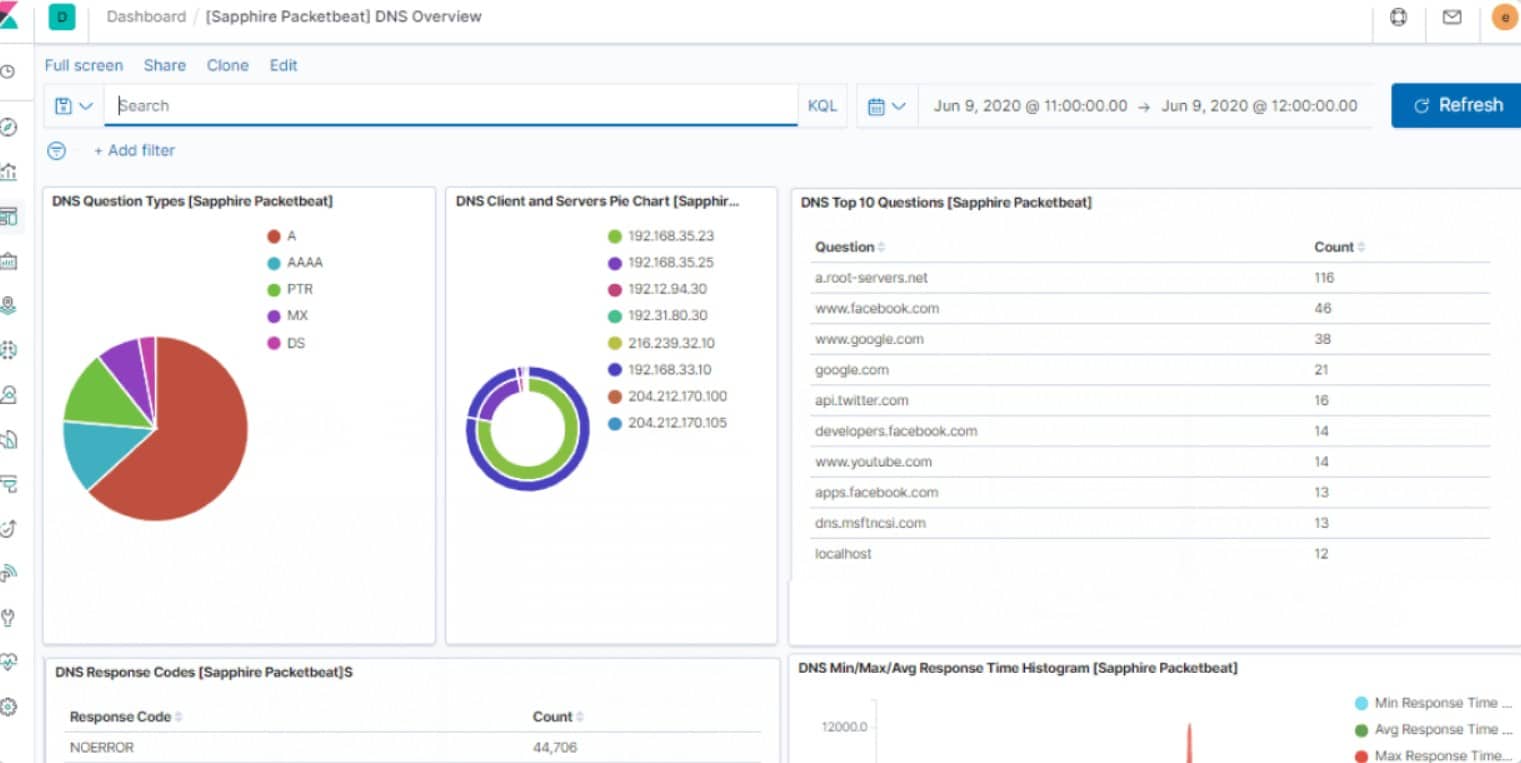Click the blue Refresh button
This screenshot has width=1521, height=763.
(x=1456, y=105)
